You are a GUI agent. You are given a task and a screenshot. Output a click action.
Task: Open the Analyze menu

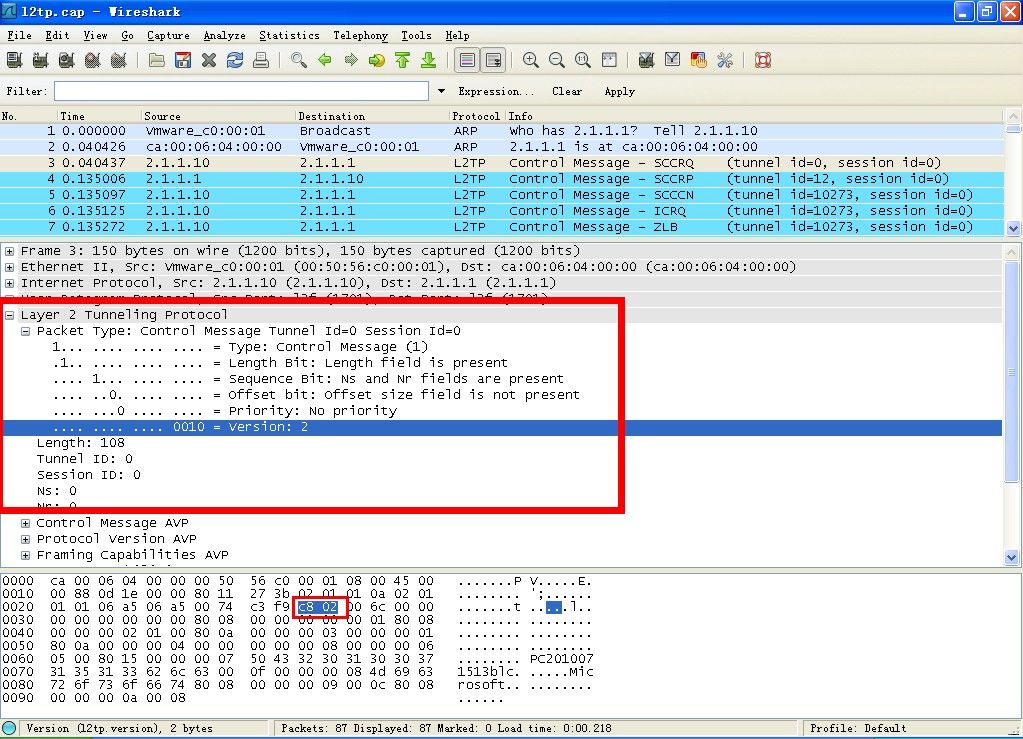(224, 35)
